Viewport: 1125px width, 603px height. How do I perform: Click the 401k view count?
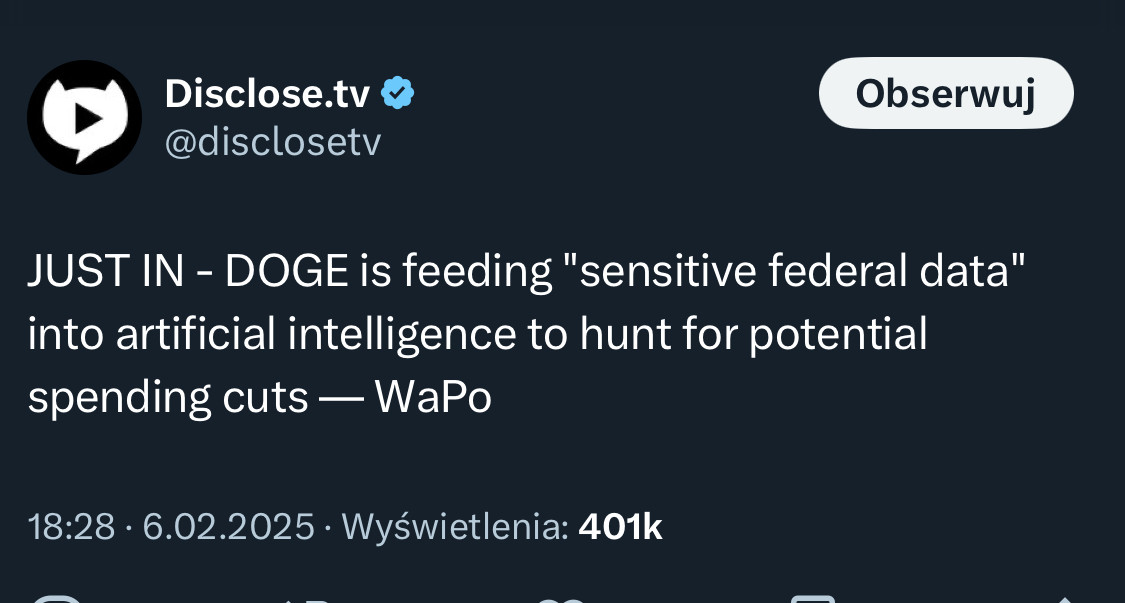click(x=620, y=527)
